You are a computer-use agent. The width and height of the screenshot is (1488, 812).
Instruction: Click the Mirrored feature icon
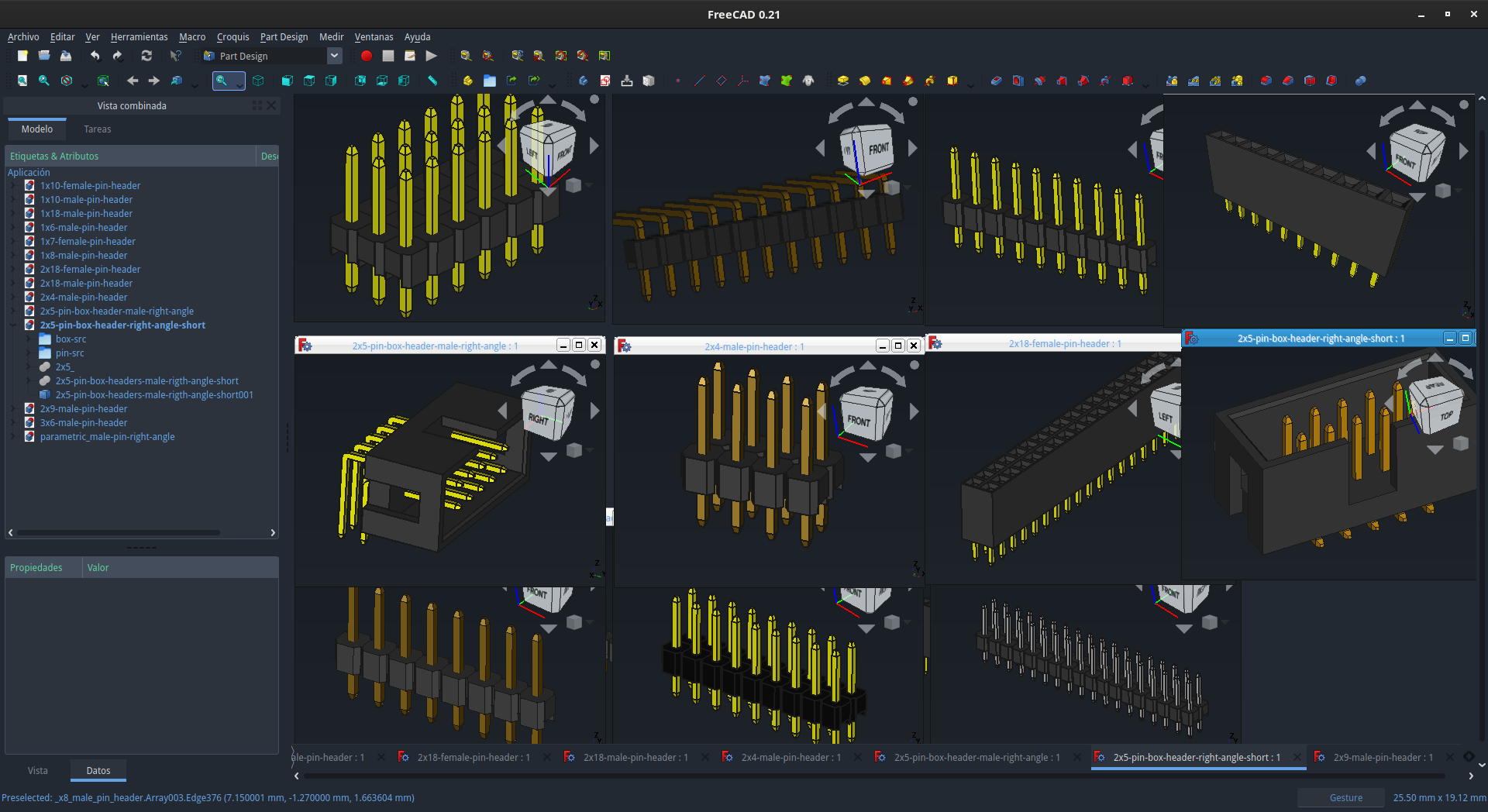click(1172, 81)
